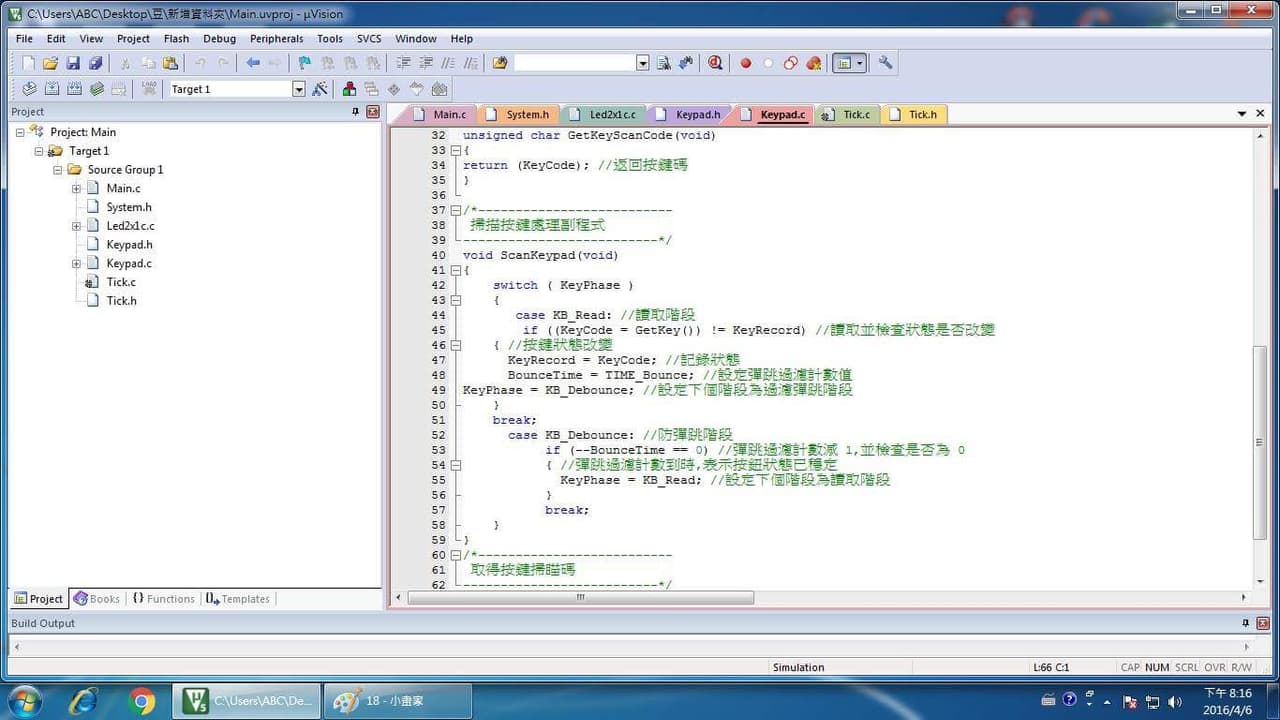The width and height of the screenshot is (1280, 720).
Task: Open Options for Target wand icon
Action: [320, 89]
